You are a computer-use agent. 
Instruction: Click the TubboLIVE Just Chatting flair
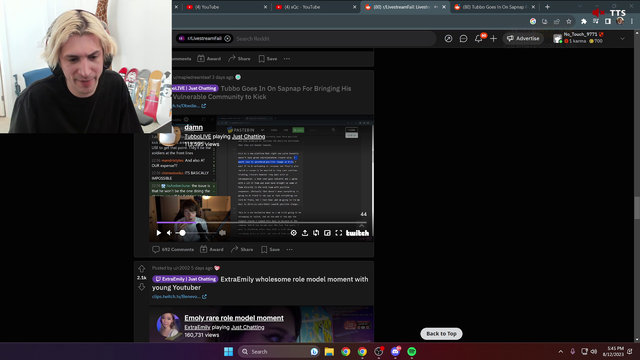(196, 88)
